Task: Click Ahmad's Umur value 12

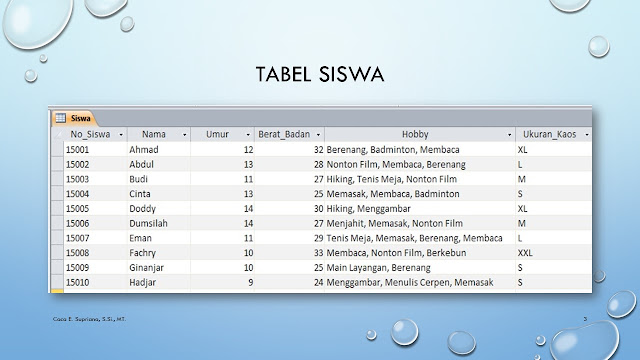Action: tap(222, 149)
